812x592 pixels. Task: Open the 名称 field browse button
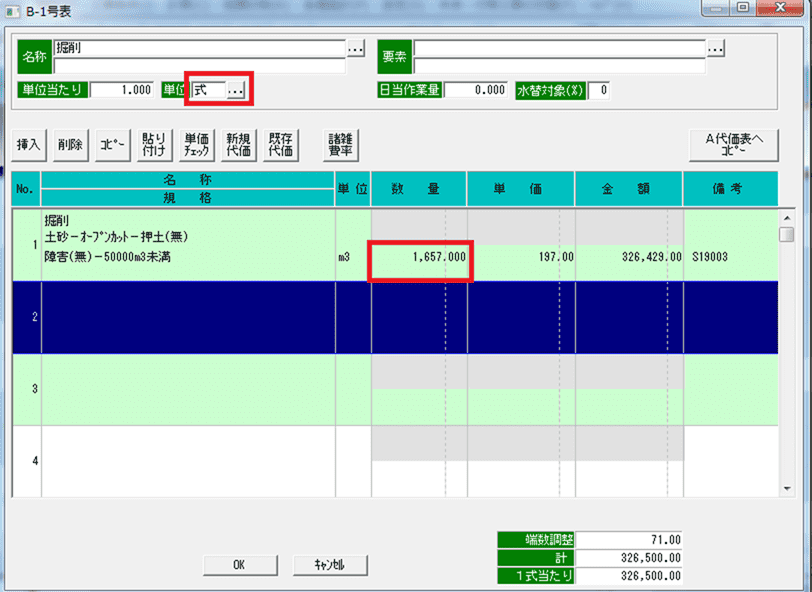coord(355,47)
